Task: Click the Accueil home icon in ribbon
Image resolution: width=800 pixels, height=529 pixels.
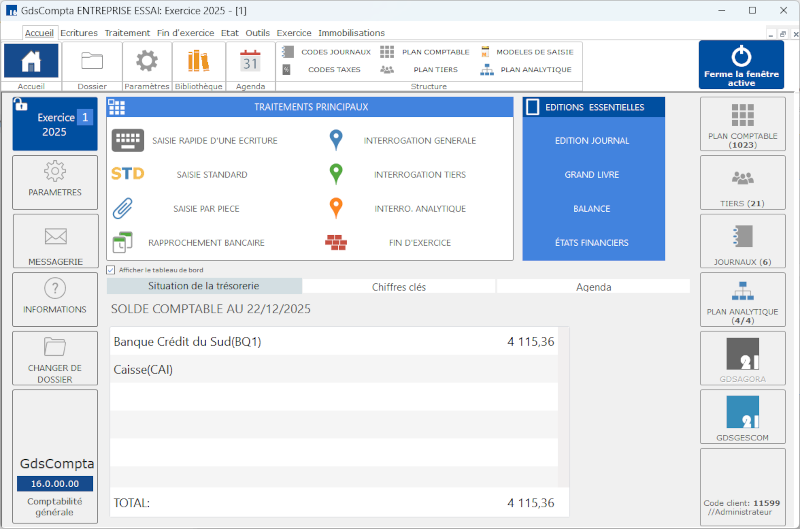Action: pyautogui.click(x=30, y=61)
